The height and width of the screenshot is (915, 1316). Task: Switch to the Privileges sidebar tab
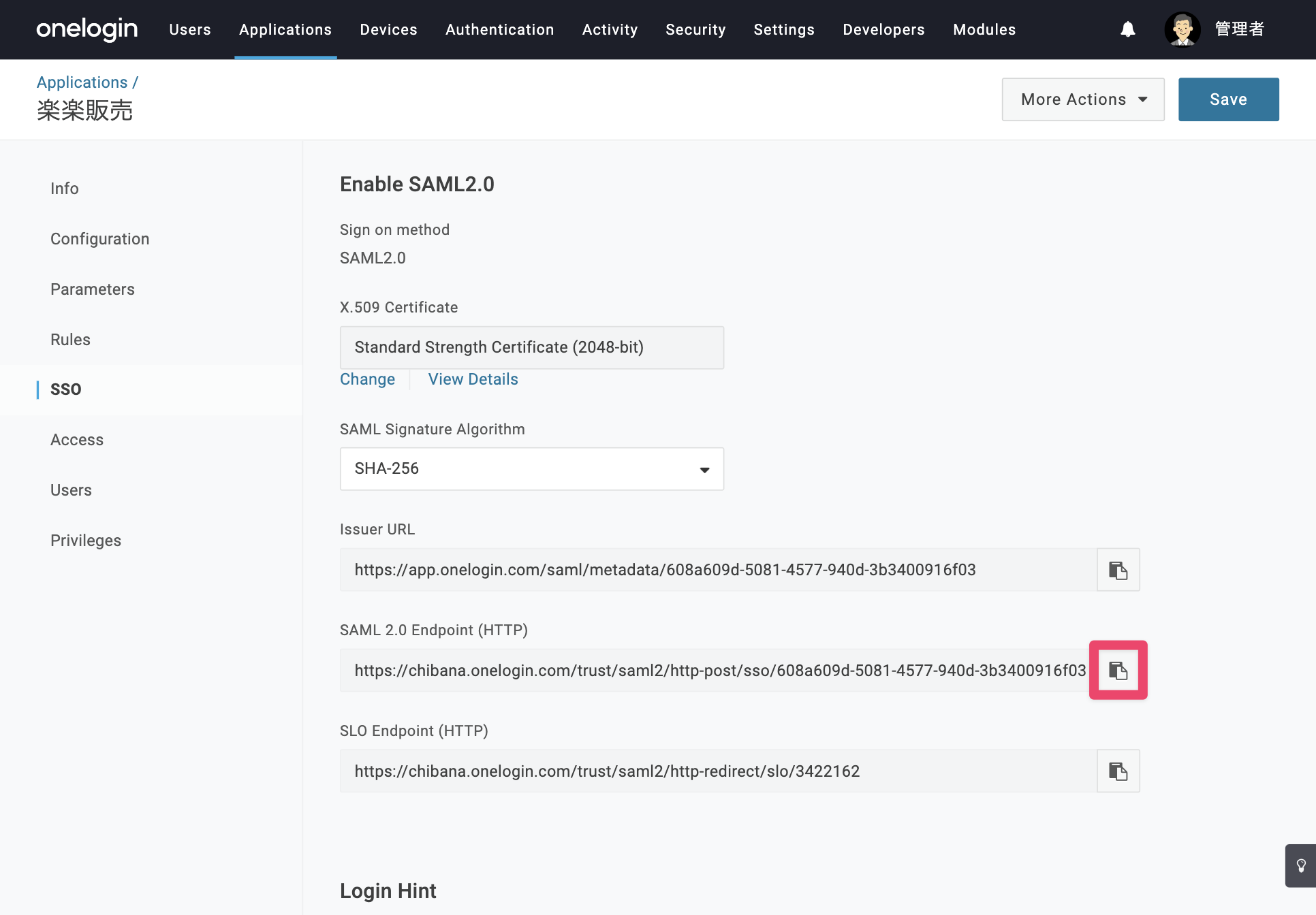86,541
